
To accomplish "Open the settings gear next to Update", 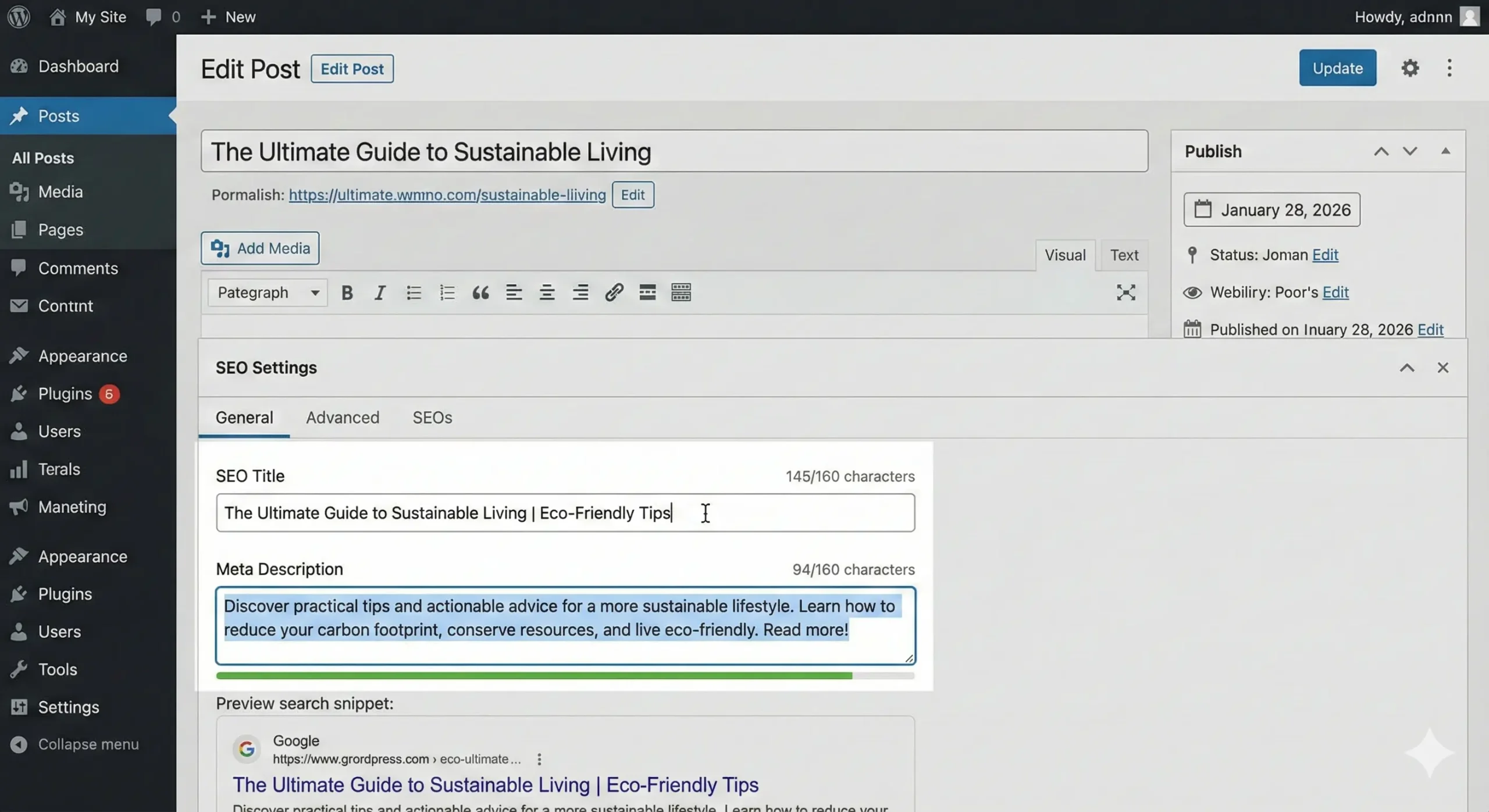I will (1409, 68).
